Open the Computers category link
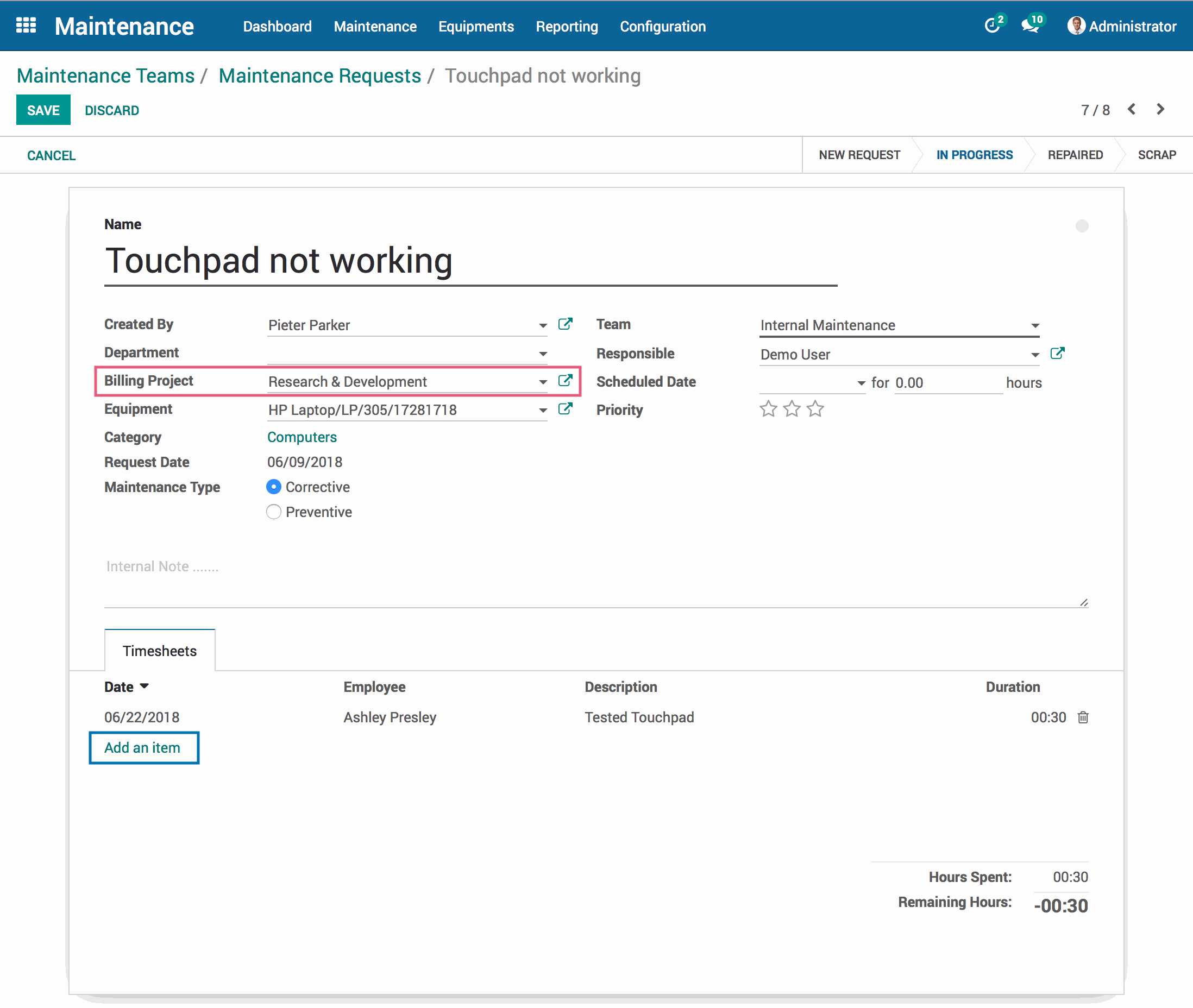Image resolution: width=1193 pixels, height=1008 pixels. [302, 437]
